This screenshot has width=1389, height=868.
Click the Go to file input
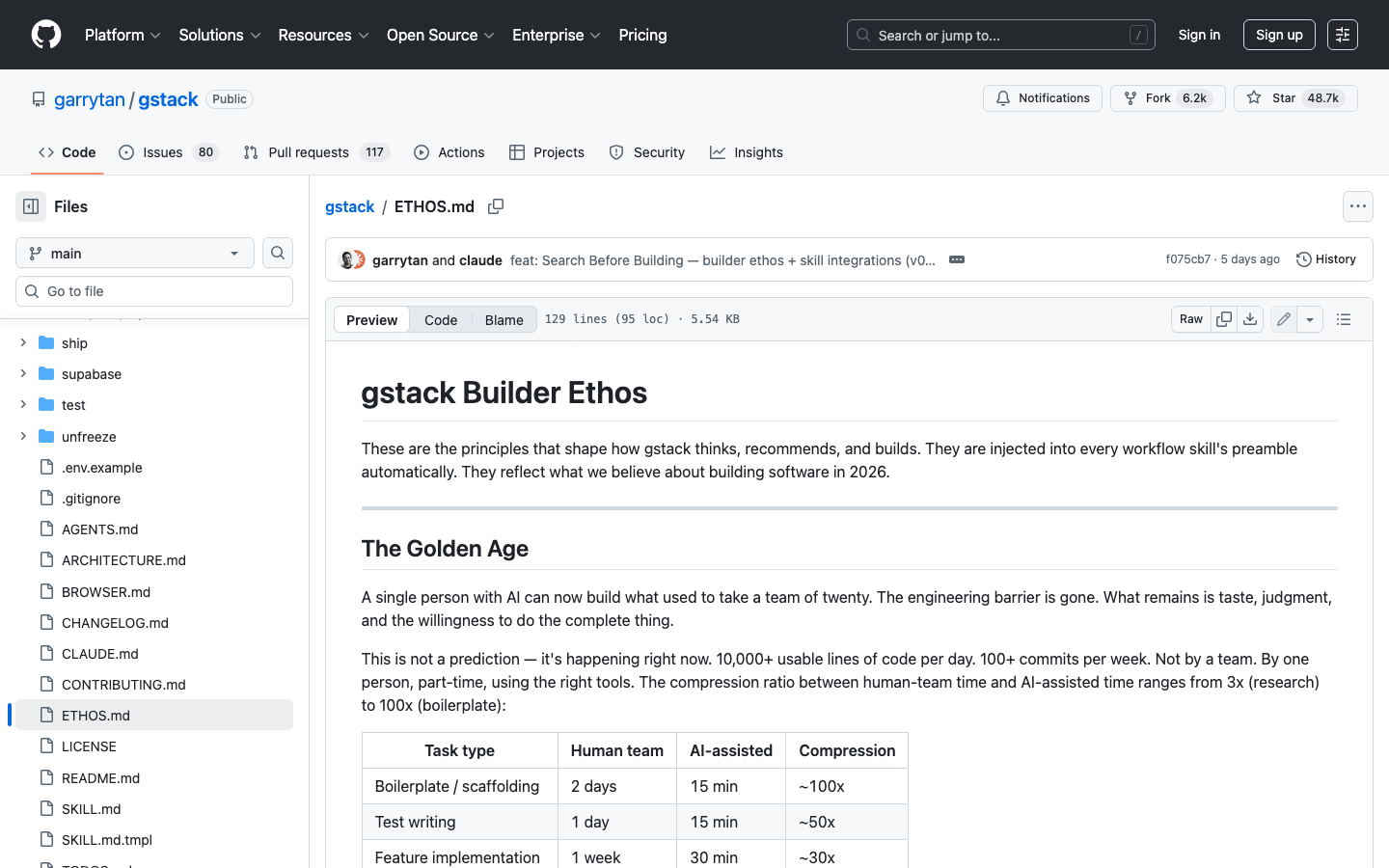tap(154, 291)
